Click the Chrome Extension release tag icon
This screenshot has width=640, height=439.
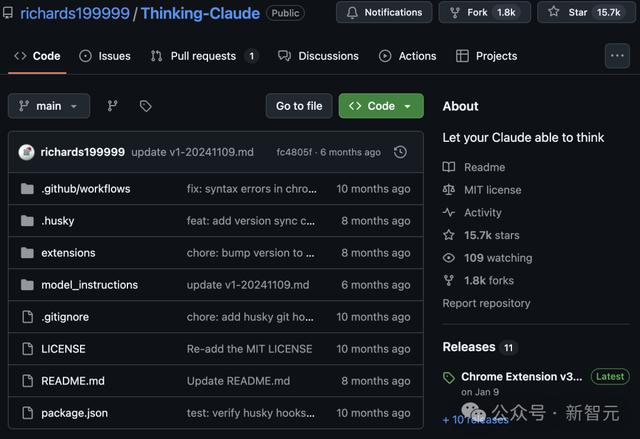click(449, 377)
